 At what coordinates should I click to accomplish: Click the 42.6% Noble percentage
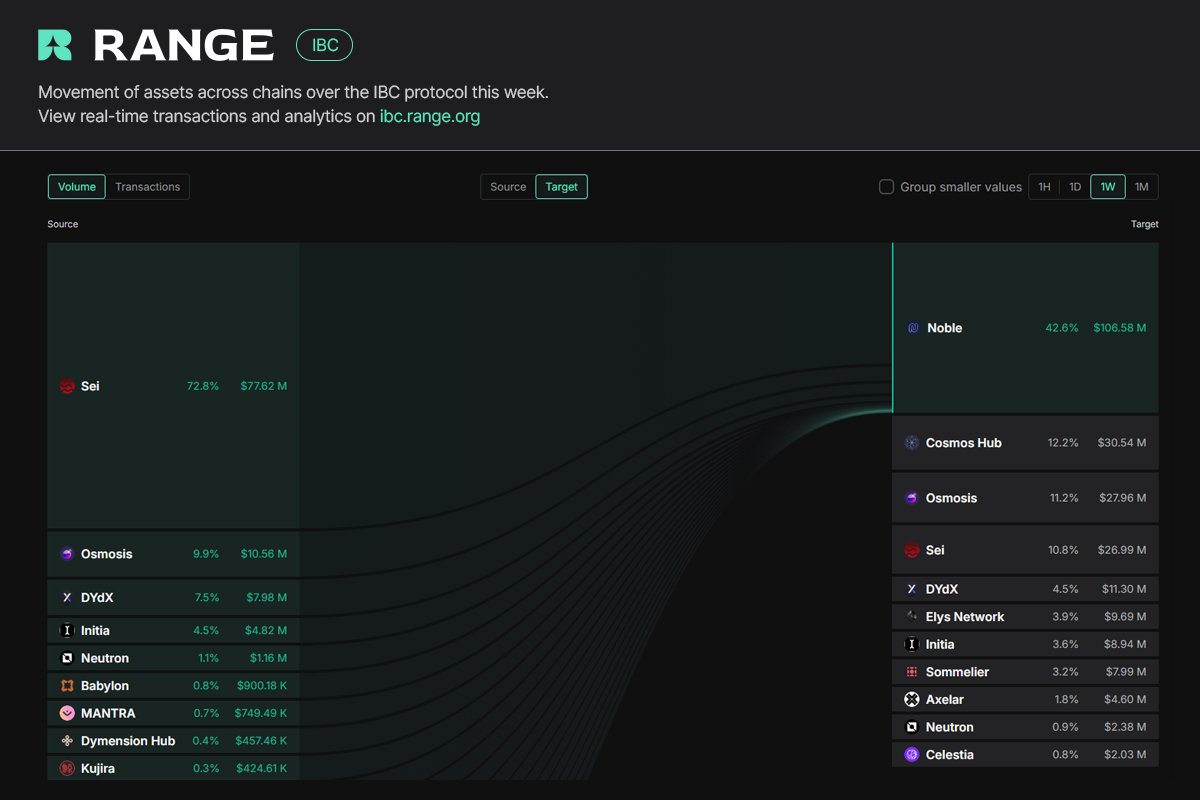(x=1062, y=328)
